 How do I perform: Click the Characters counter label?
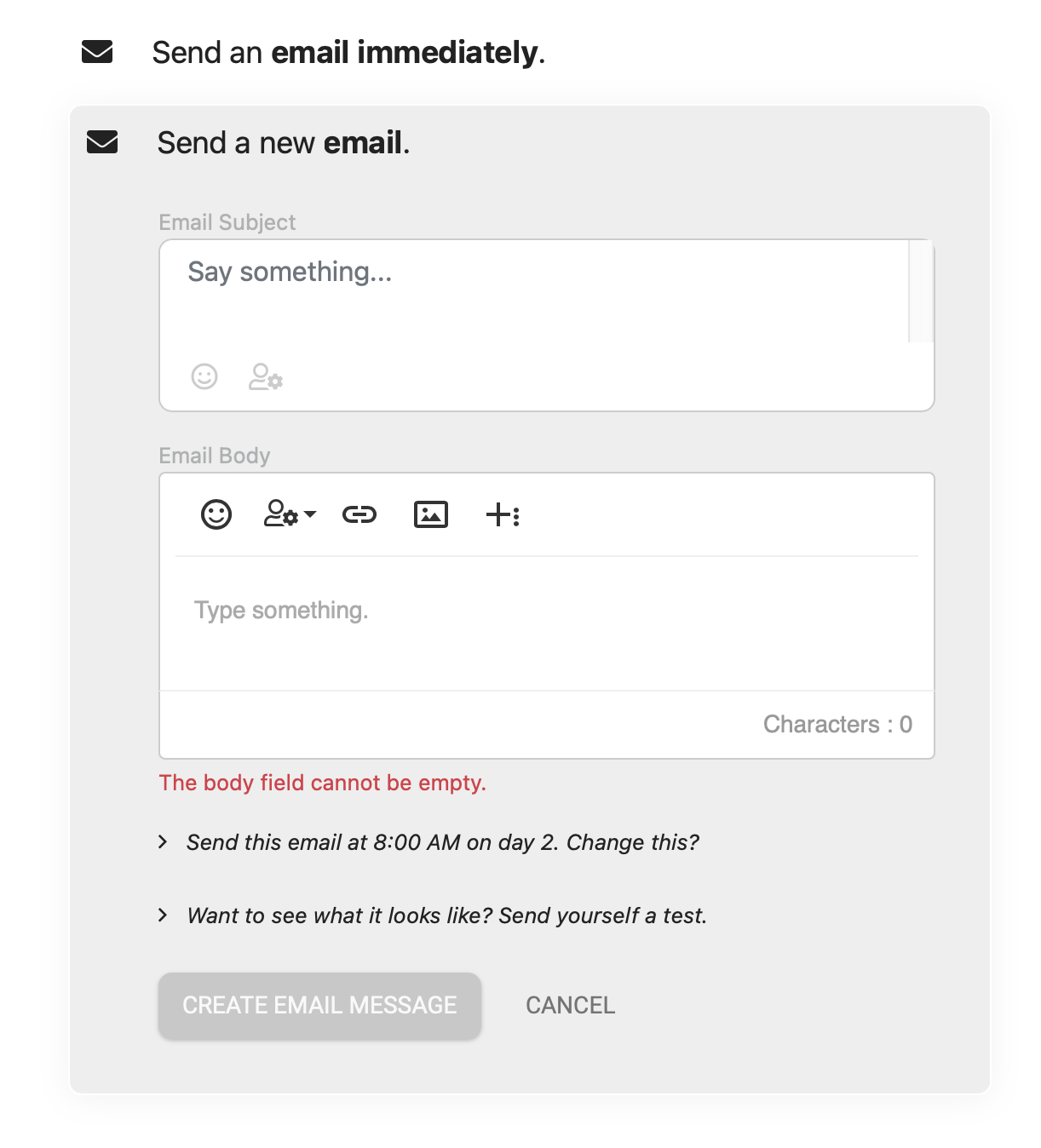coord(837,725)
